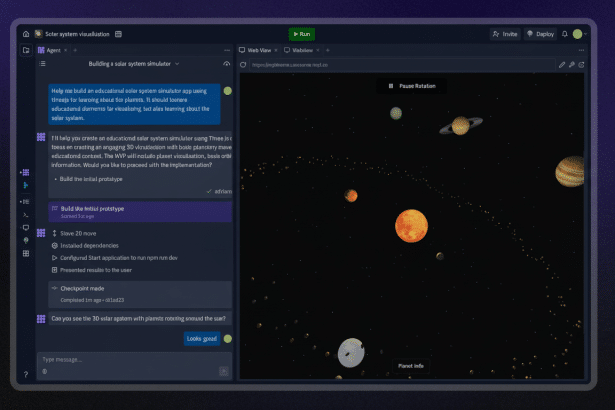Click the Planet info button
Image resolution: width=615 pixels, height=410 pixels.
(411, 366)
